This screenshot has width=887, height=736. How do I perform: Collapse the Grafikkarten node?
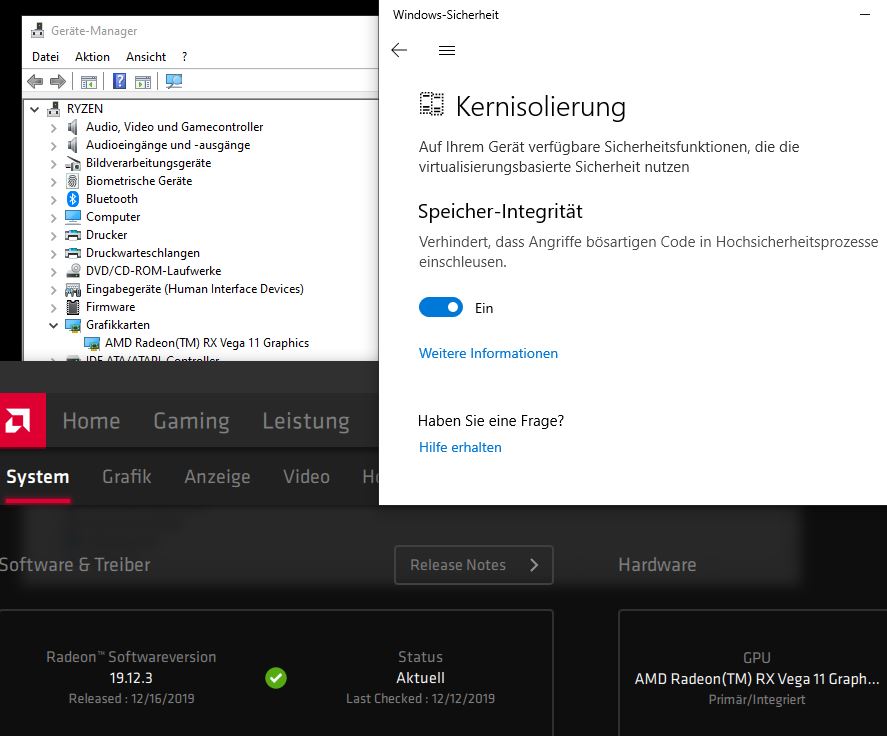click(53, 325)
